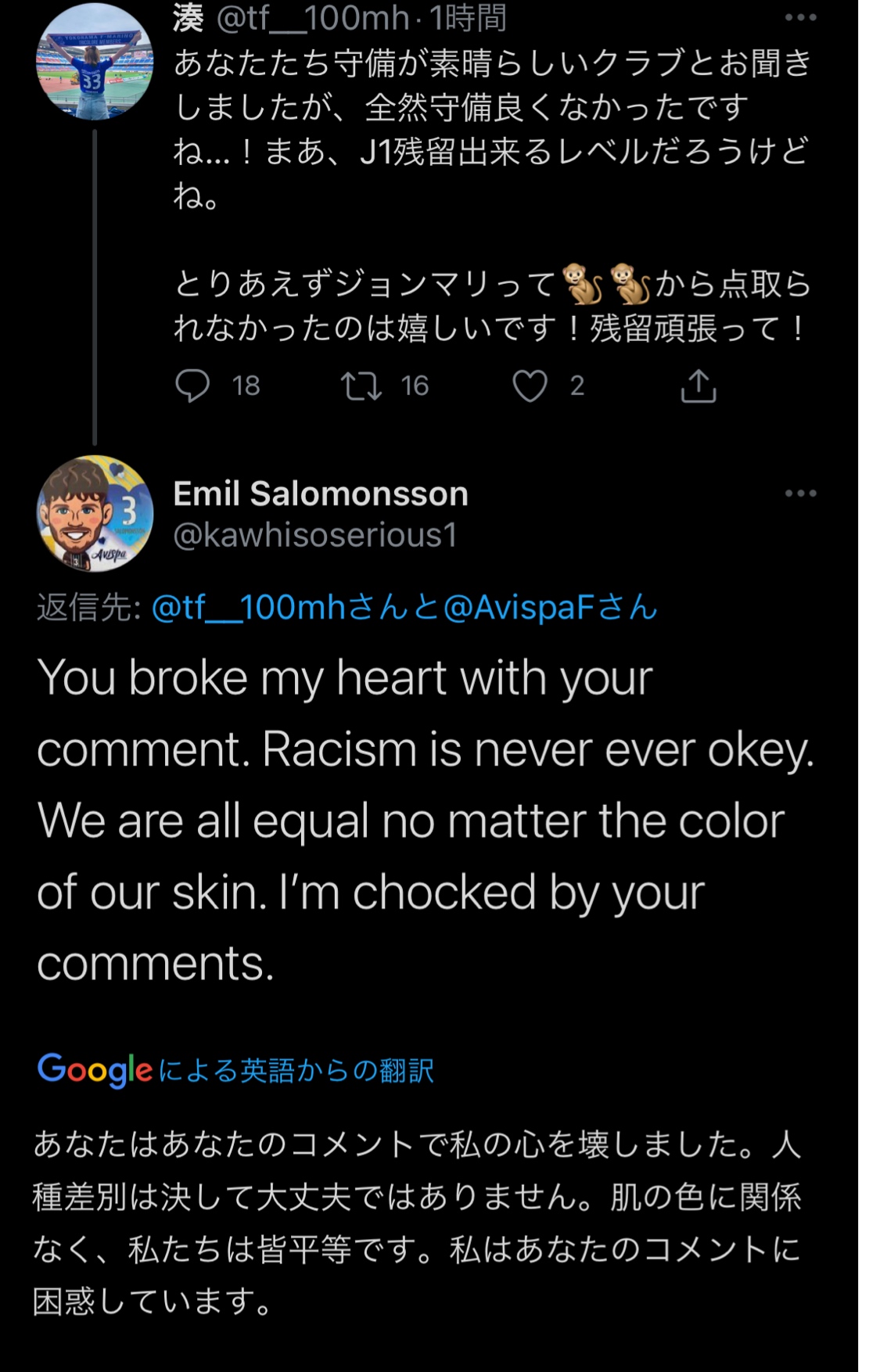Open the 湊 profile picture
The height and width of the screenshot is (1372, 880).
(95, 63)
